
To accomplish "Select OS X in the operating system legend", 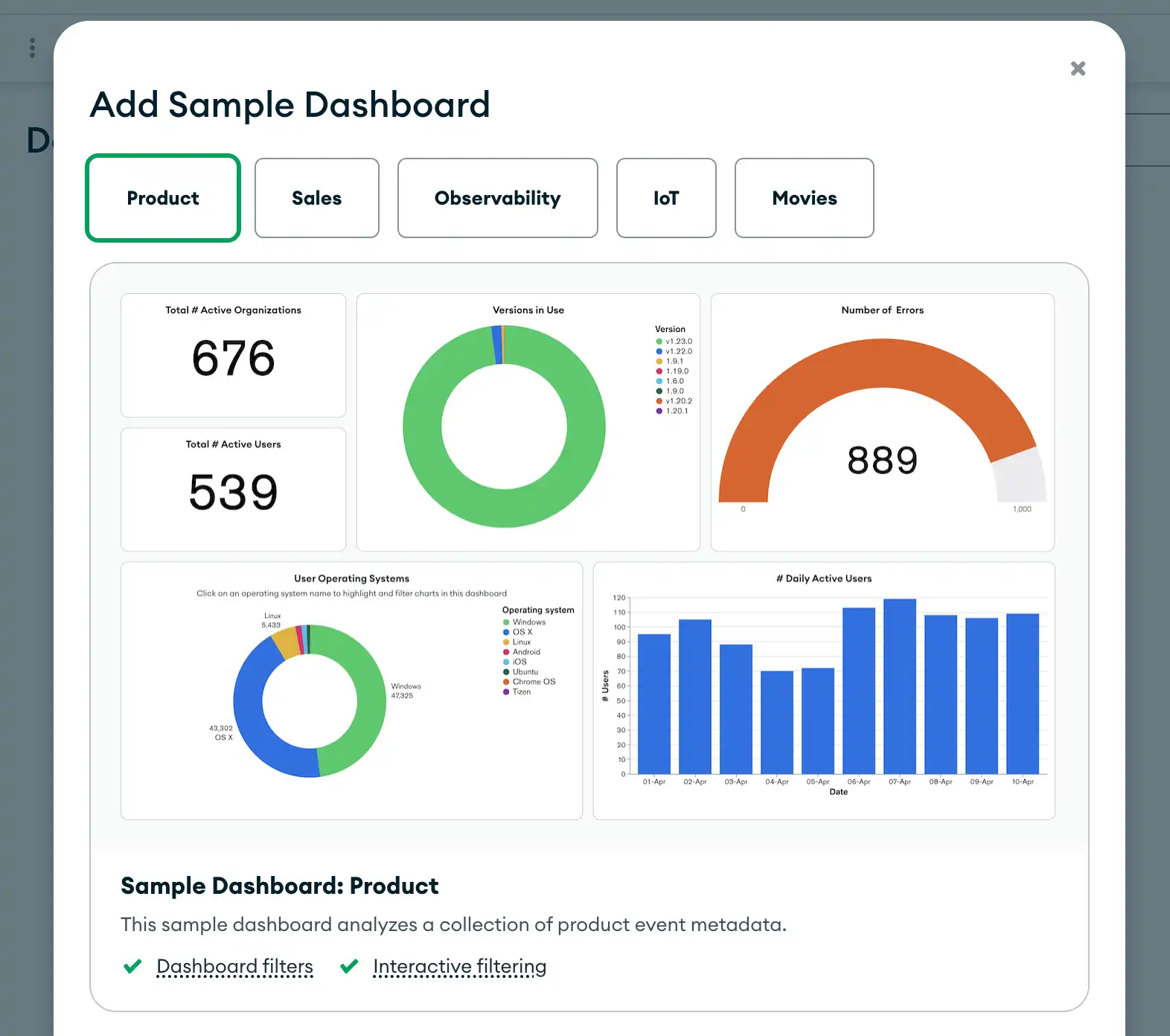I will [x=522, y=632].
